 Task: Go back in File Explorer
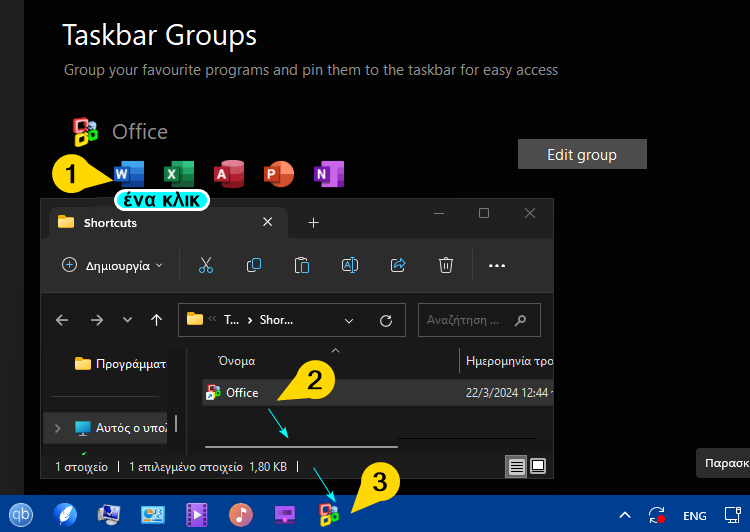tap(62, 320)
